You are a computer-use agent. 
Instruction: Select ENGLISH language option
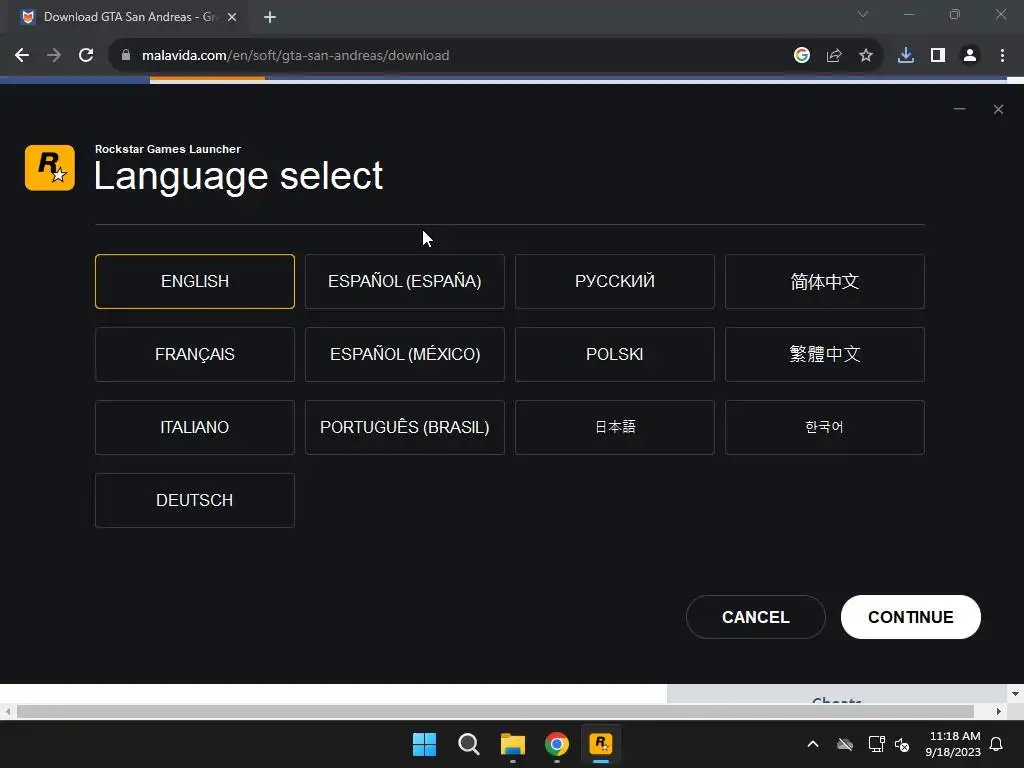pos(195,281)
